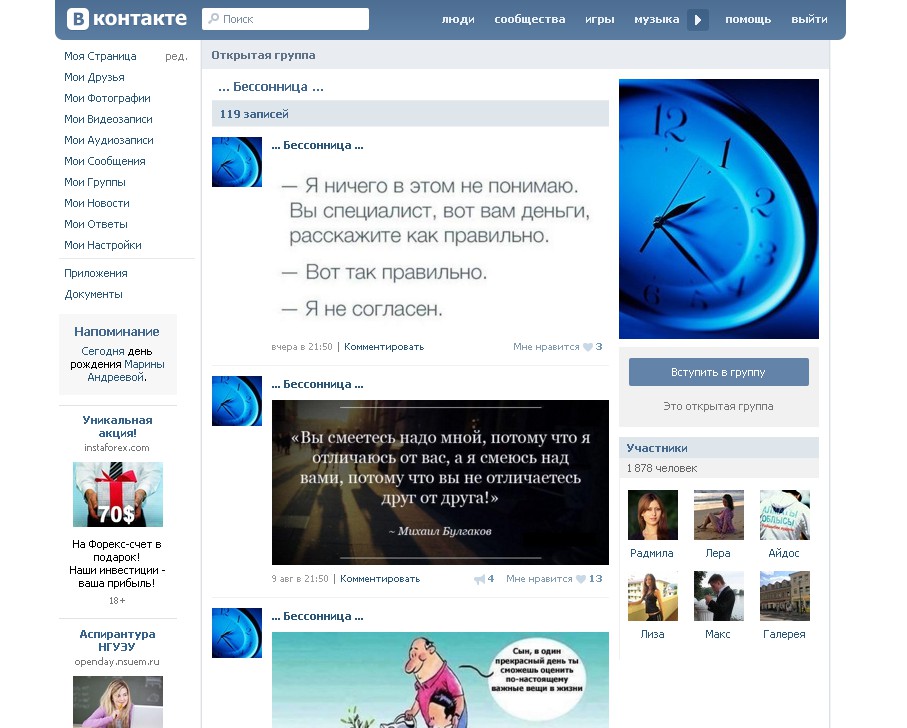The width and height of the screenshot is (907, 728).
Task: Click the first post's Бессонница author name
Action: [x=317, y=145]
